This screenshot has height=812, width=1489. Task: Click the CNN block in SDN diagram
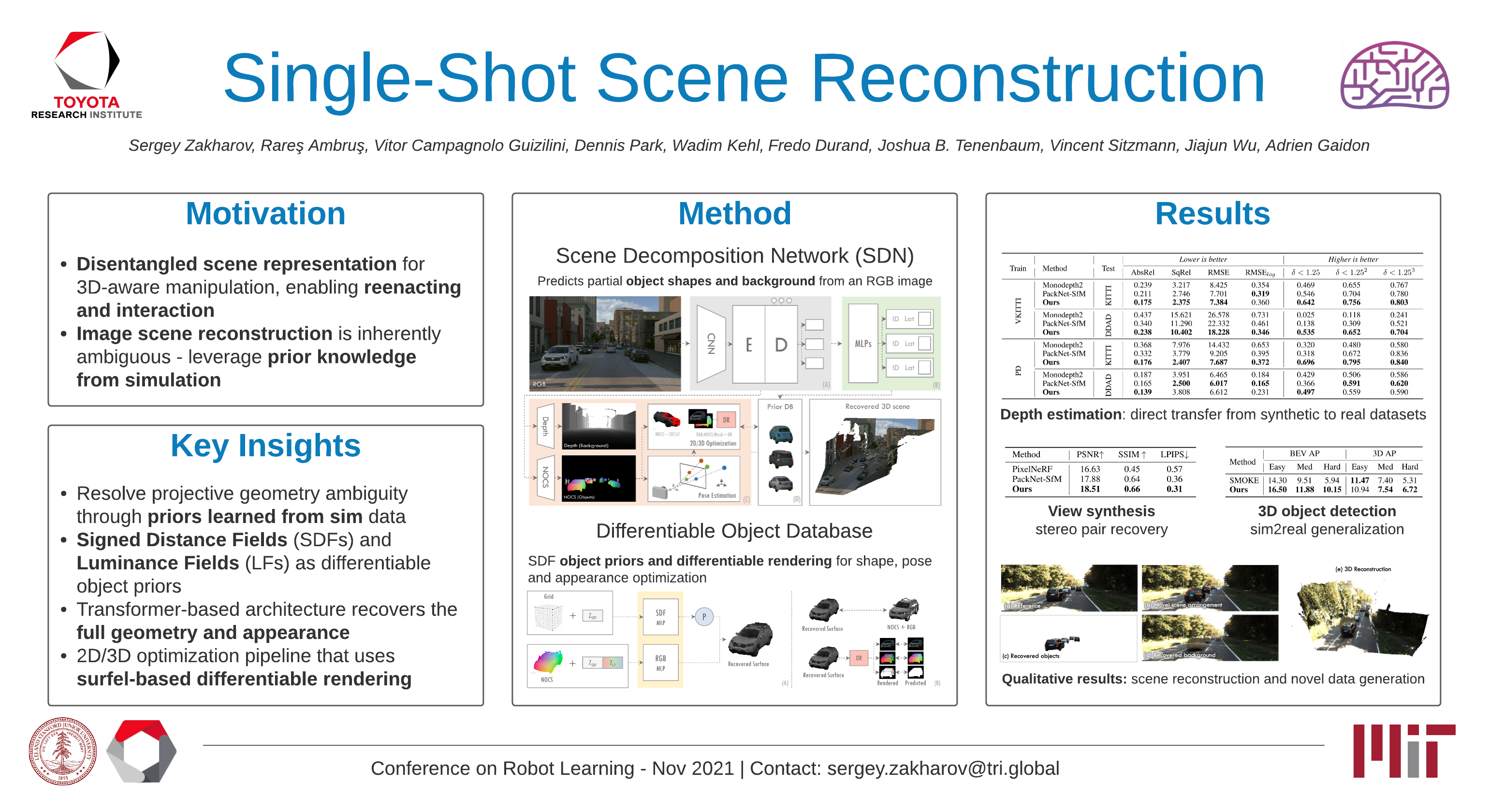(711, 344)
